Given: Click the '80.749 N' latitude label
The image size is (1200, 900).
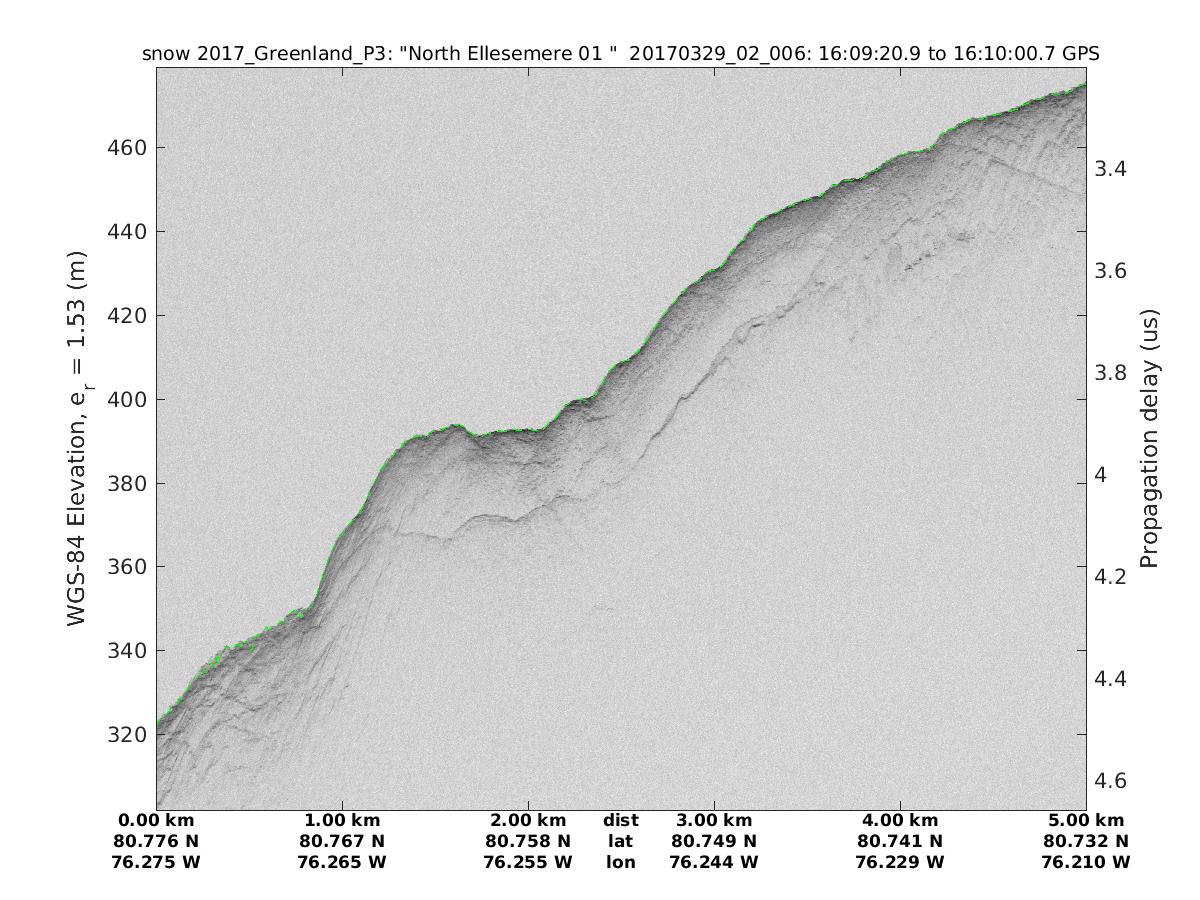Looking at the screenshot, I should point(714,841).
